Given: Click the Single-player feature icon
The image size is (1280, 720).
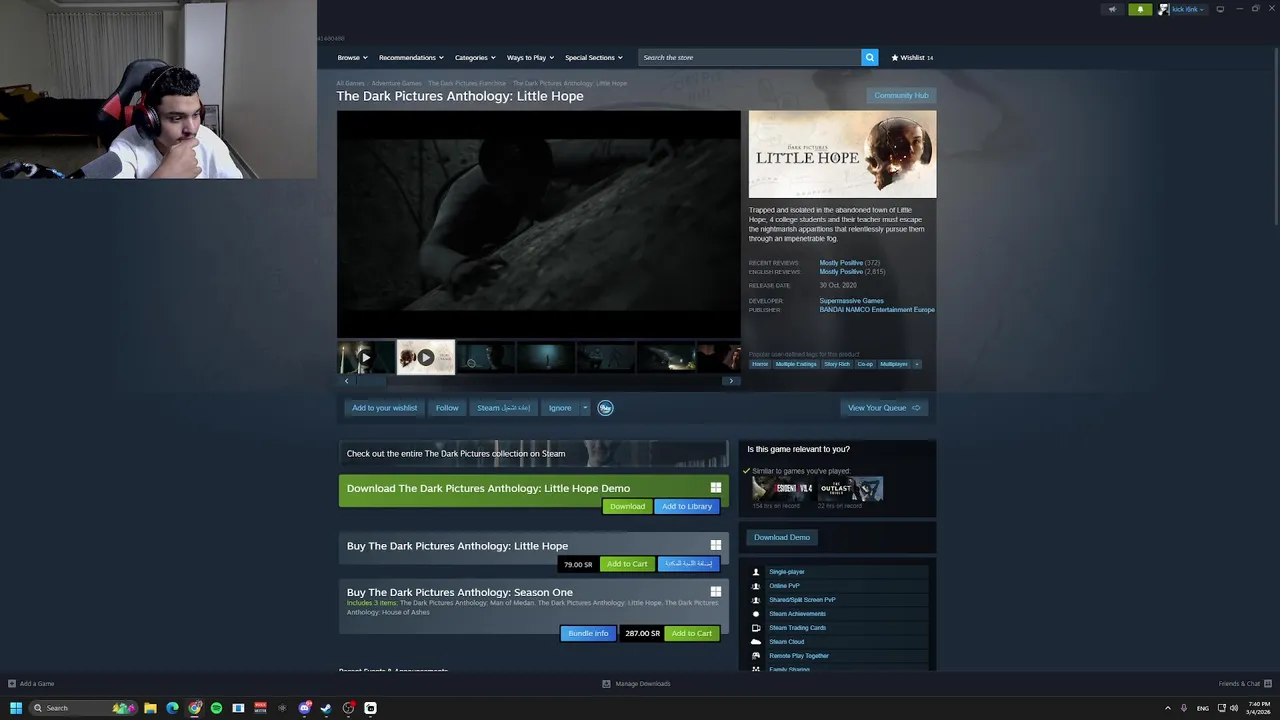Looking at the screenshot, I should click(x=756, y=572).
